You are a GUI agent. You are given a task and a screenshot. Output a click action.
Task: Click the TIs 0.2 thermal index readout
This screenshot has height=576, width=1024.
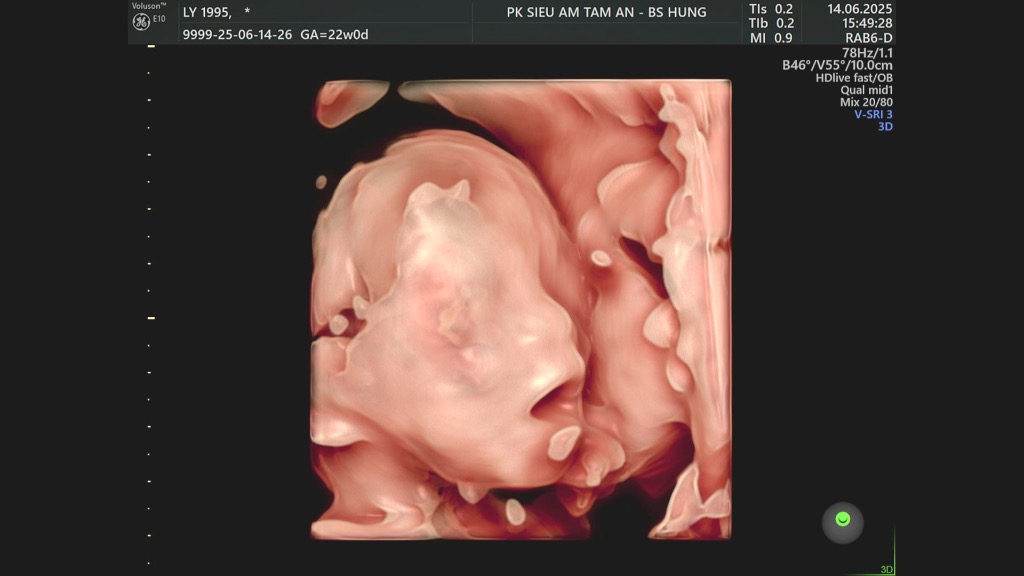pos(771,9)
